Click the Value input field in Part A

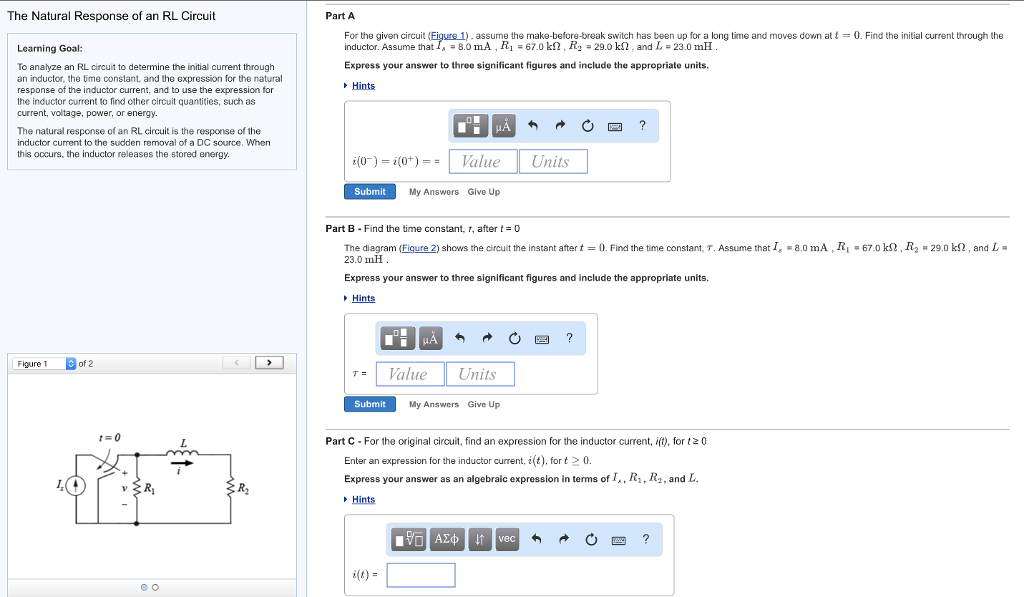click(484, 161)
